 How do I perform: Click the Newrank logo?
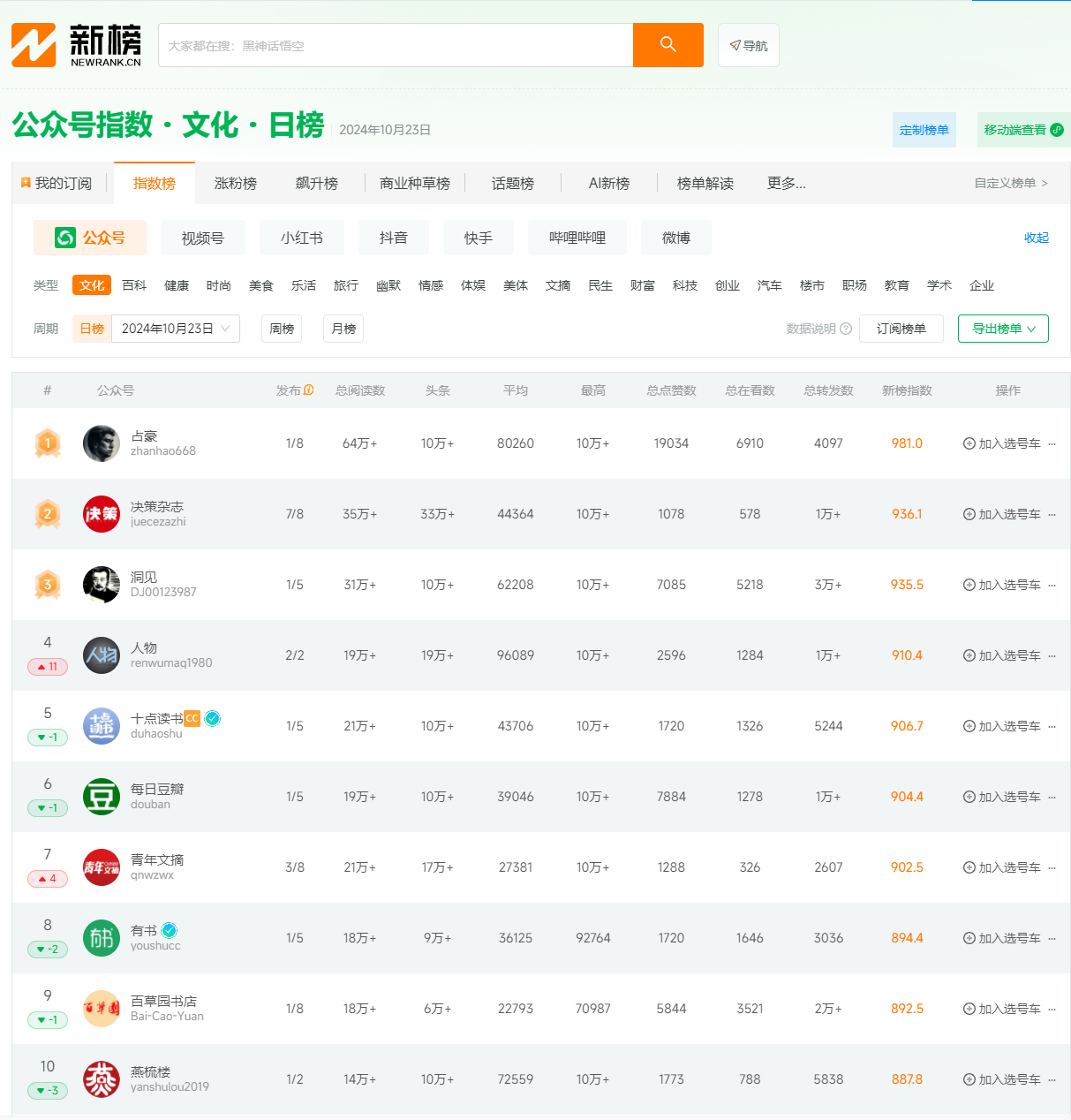[76, 45]
